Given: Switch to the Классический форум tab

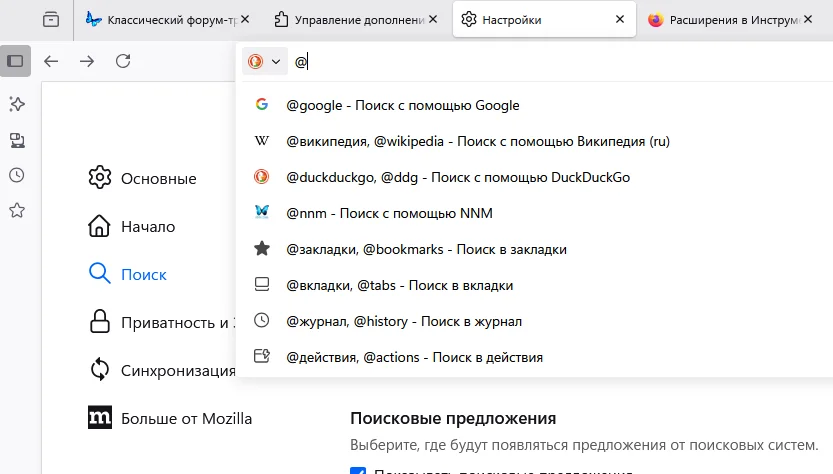Looking at the screenshot, I should (160, 19).
